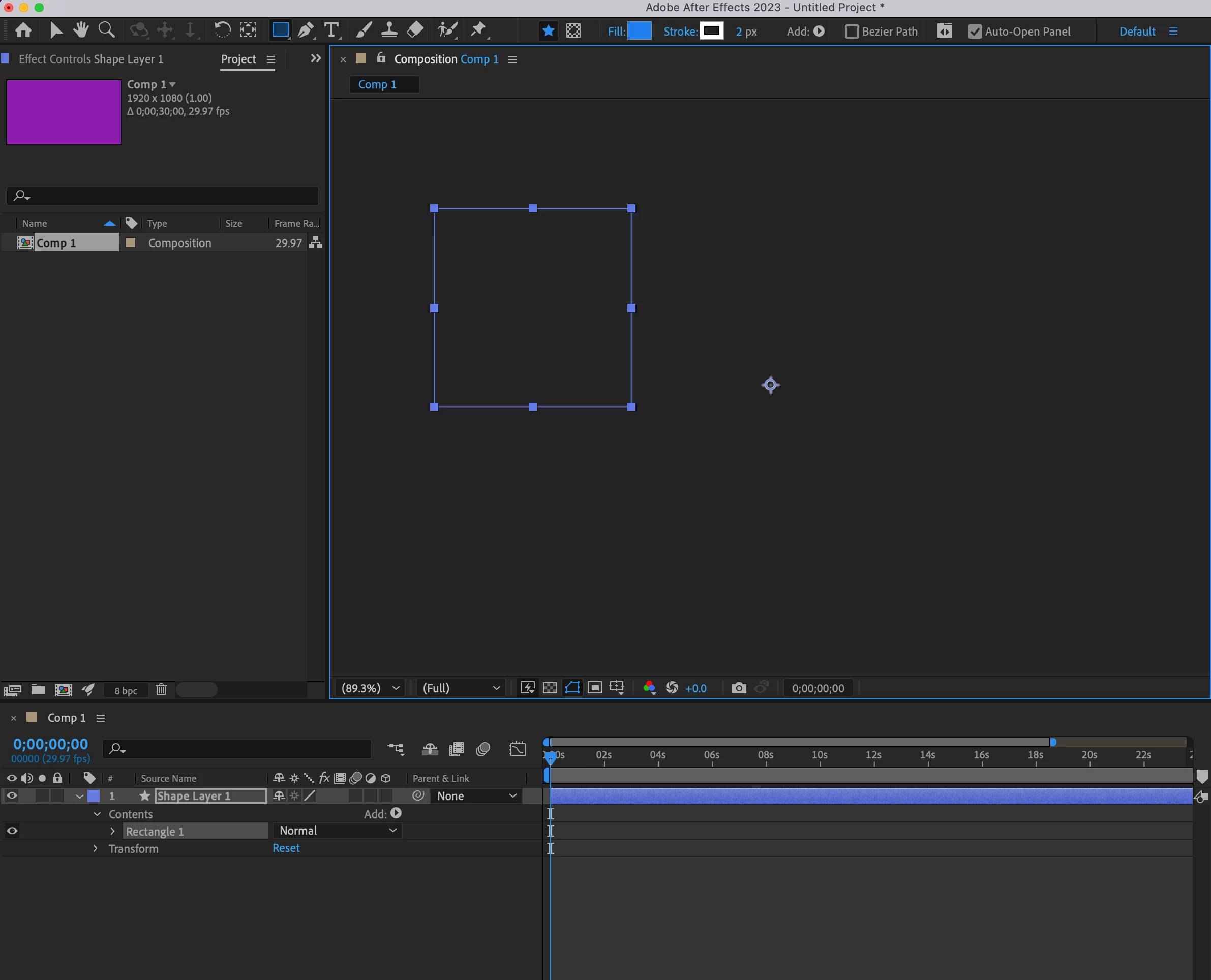This screenshot has width=1211, height=980.
Task: Select the Horizontal Type tool
Action: pos(331,30)
